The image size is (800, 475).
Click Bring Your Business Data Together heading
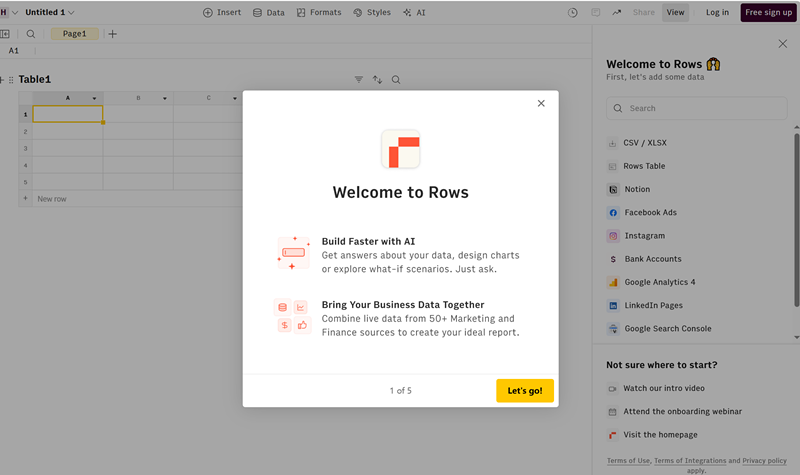pyautogui.click(x=403, y=305)
